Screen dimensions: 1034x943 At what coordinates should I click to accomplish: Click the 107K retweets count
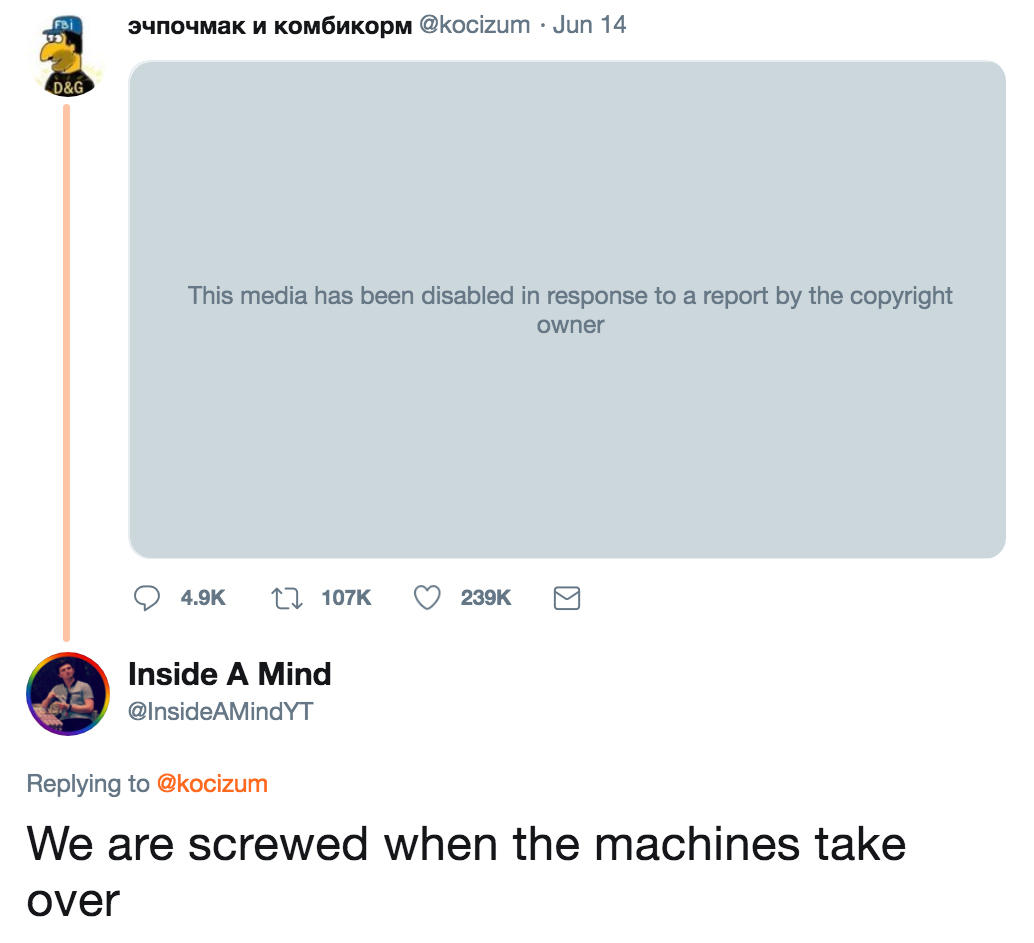(346, 598)
